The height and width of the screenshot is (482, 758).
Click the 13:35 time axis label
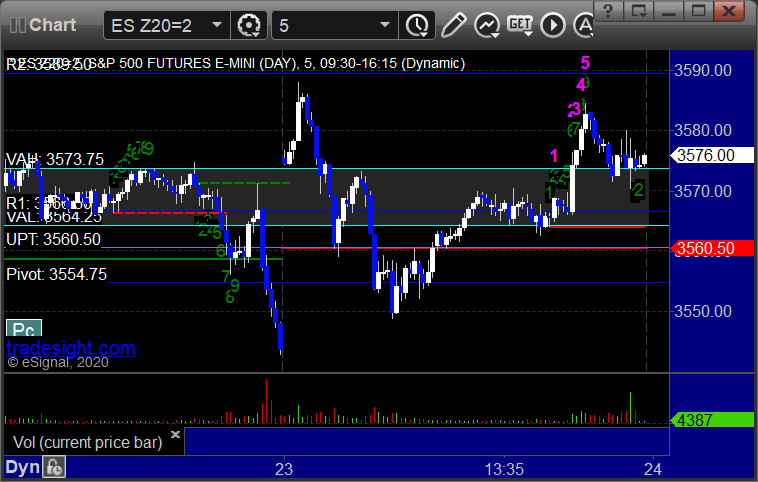[x=504, y=469]
